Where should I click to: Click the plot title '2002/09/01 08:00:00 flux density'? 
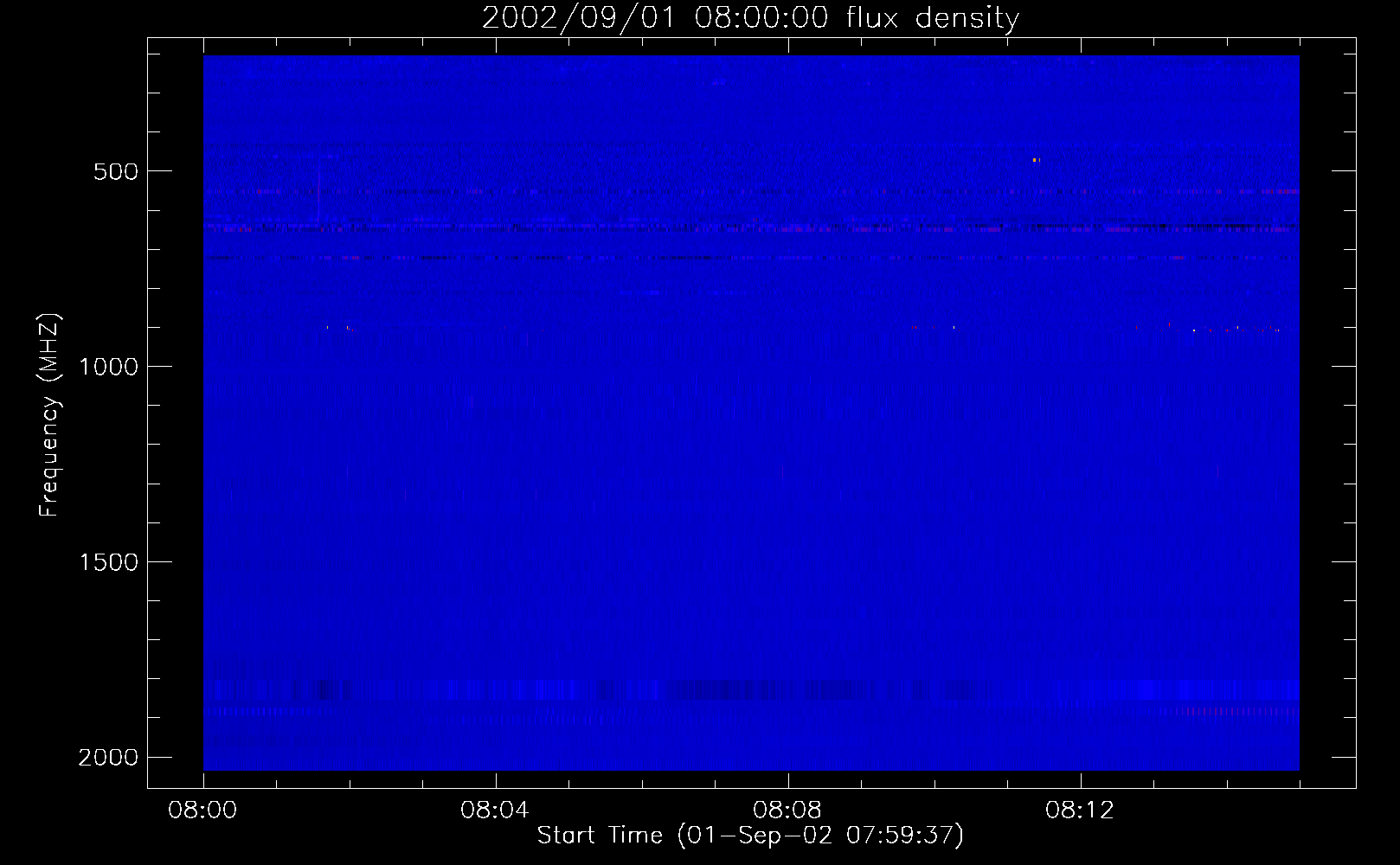click(750, 17)
